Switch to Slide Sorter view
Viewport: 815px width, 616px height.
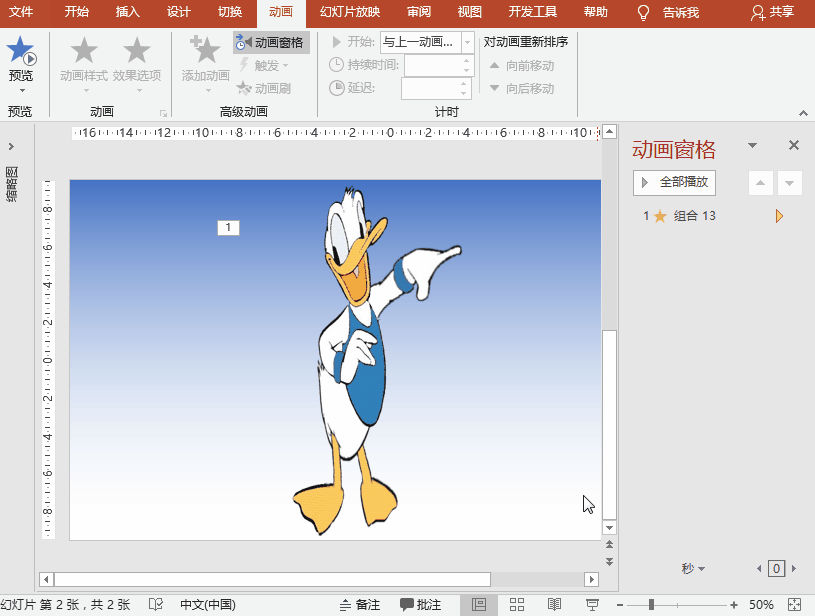[x=517, y=605]
